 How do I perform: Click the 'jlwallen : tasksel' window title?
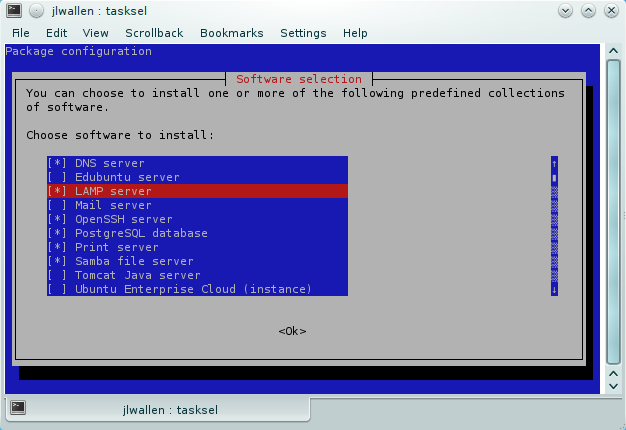(99, 11)
